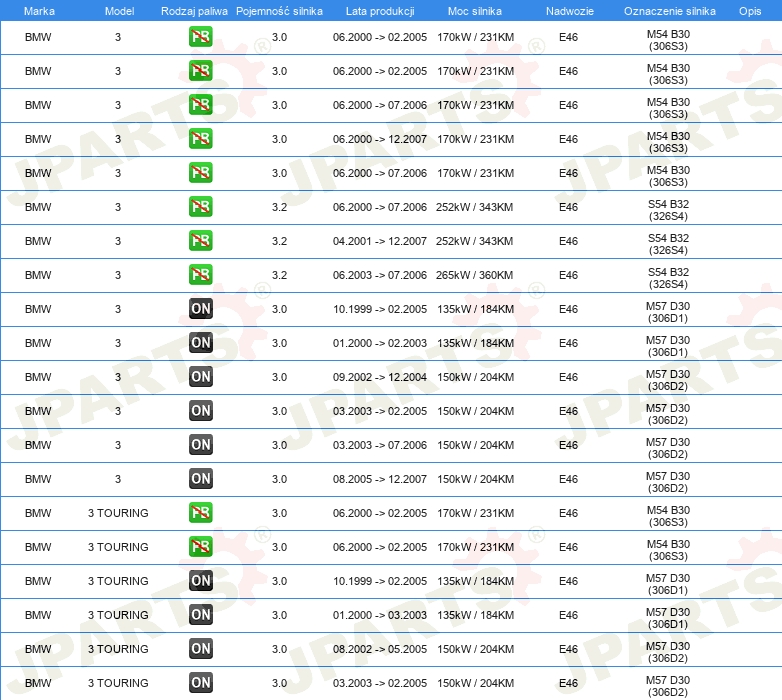Image resolution: width=782 pixels, height=700 pixels.
Task: Click the Opis column header
Action: click(x=750, y=11)
